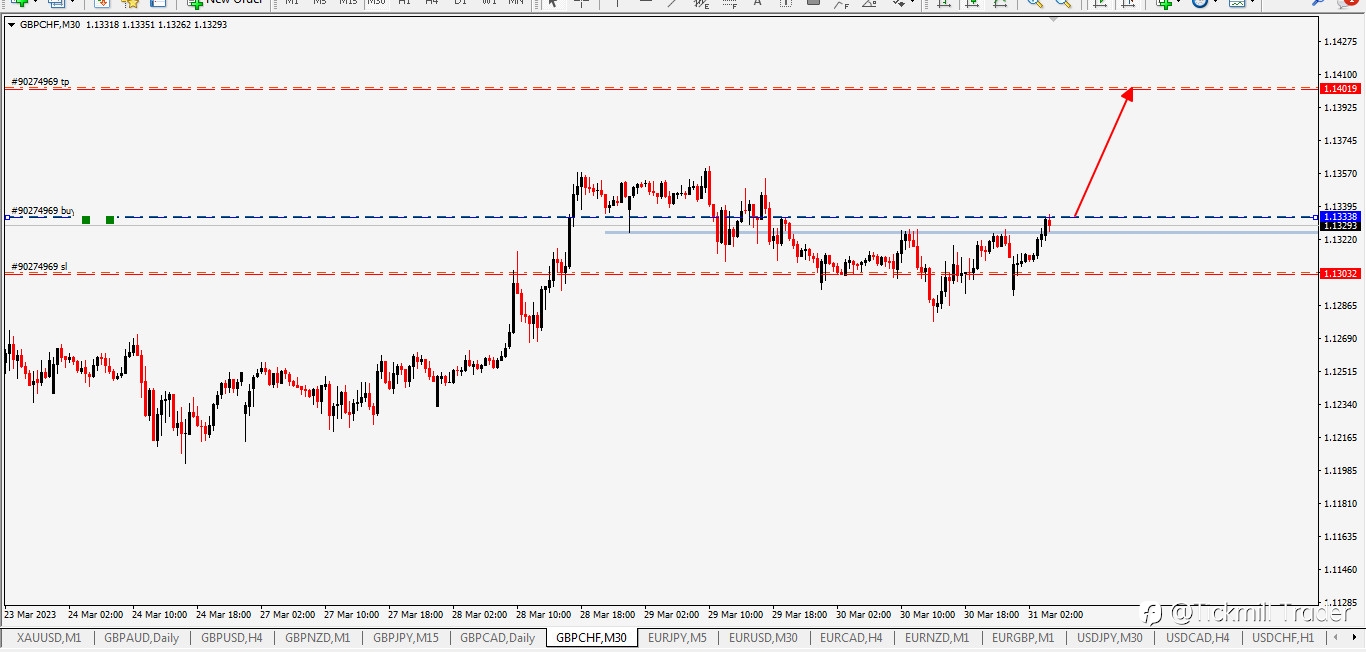Zoom out the chart with magnifier minus
This screenshot has width=1366, height=652.
point(1063,3)
